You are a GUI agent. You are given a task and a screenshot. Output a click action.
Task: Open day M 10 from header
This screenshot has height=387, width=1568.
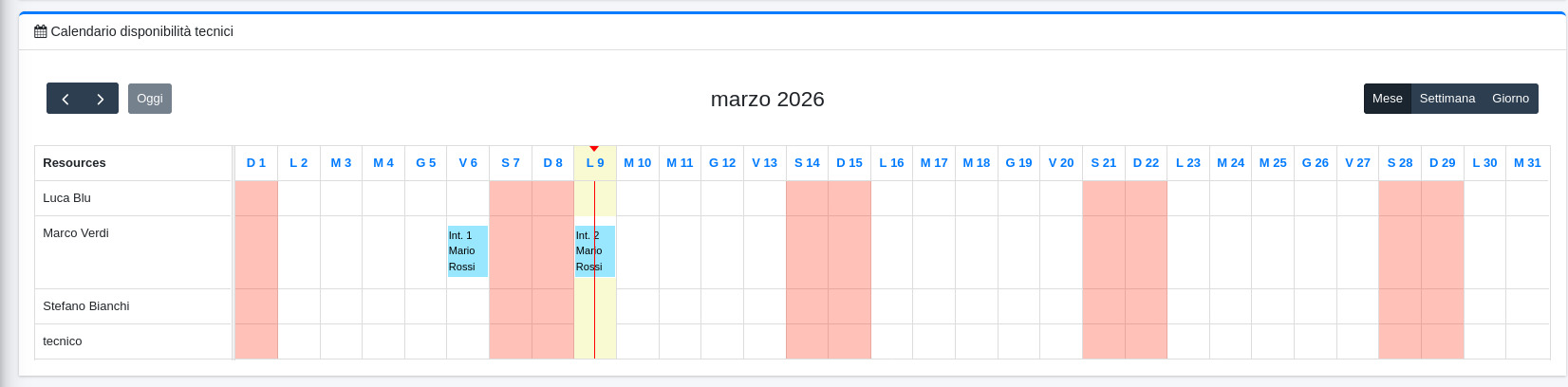[x=637, y=163]
